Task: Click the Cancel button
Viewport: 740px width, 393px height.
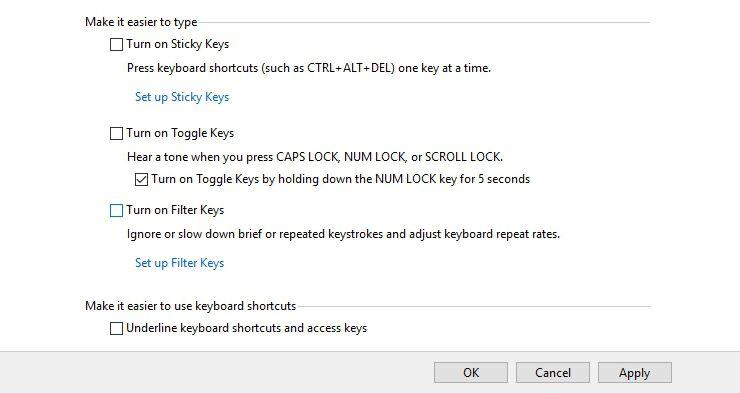Action: click(553, 373)
